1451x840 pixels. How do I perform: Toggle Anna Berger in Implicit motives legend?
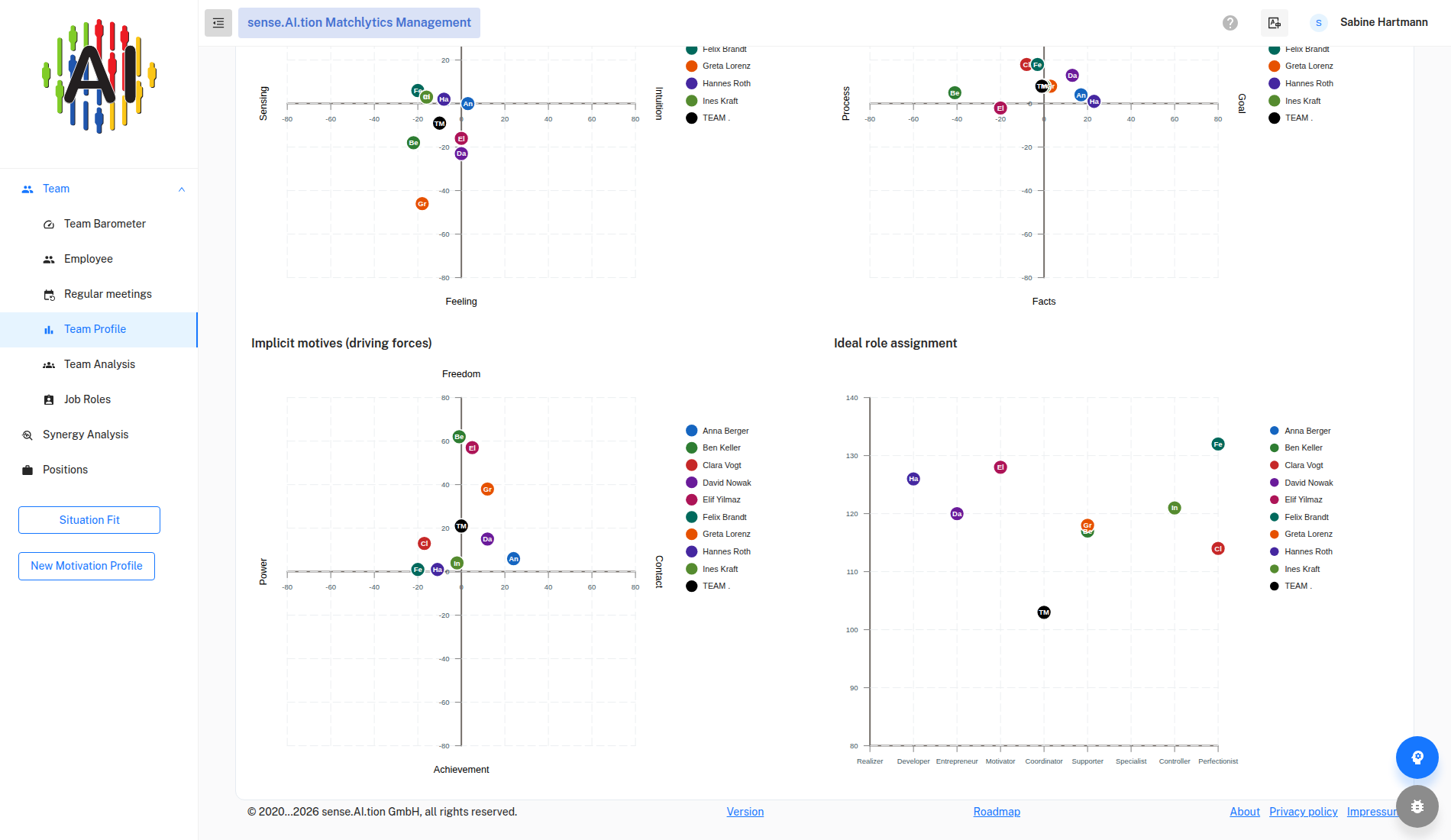717,431
